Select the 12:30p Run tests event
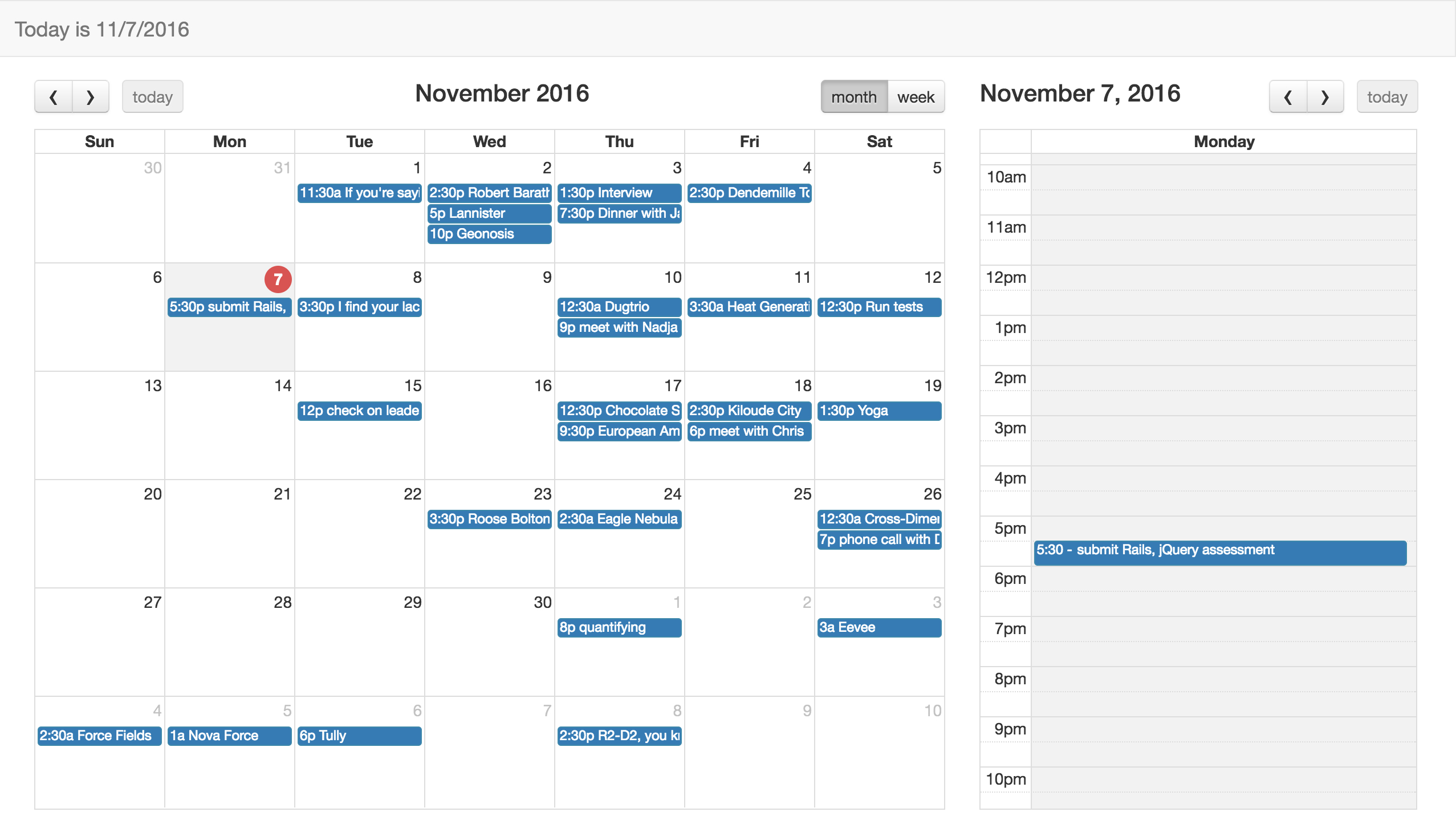The width and height of the screenshot is (1456, 828). 878,306
